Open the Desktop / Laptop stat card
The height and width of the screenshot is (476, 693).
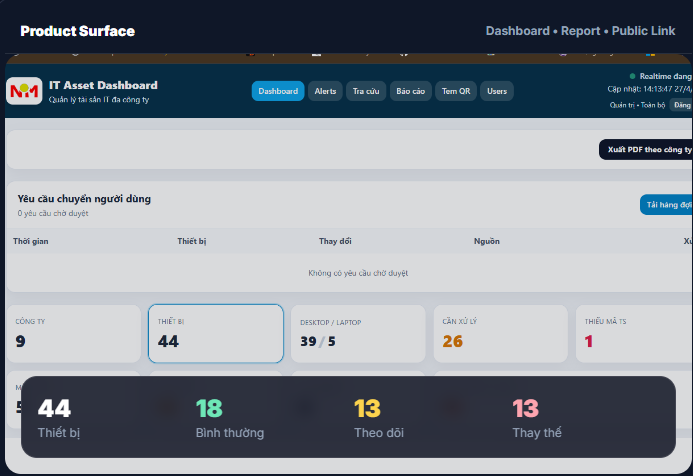click(x=358, y=333)
